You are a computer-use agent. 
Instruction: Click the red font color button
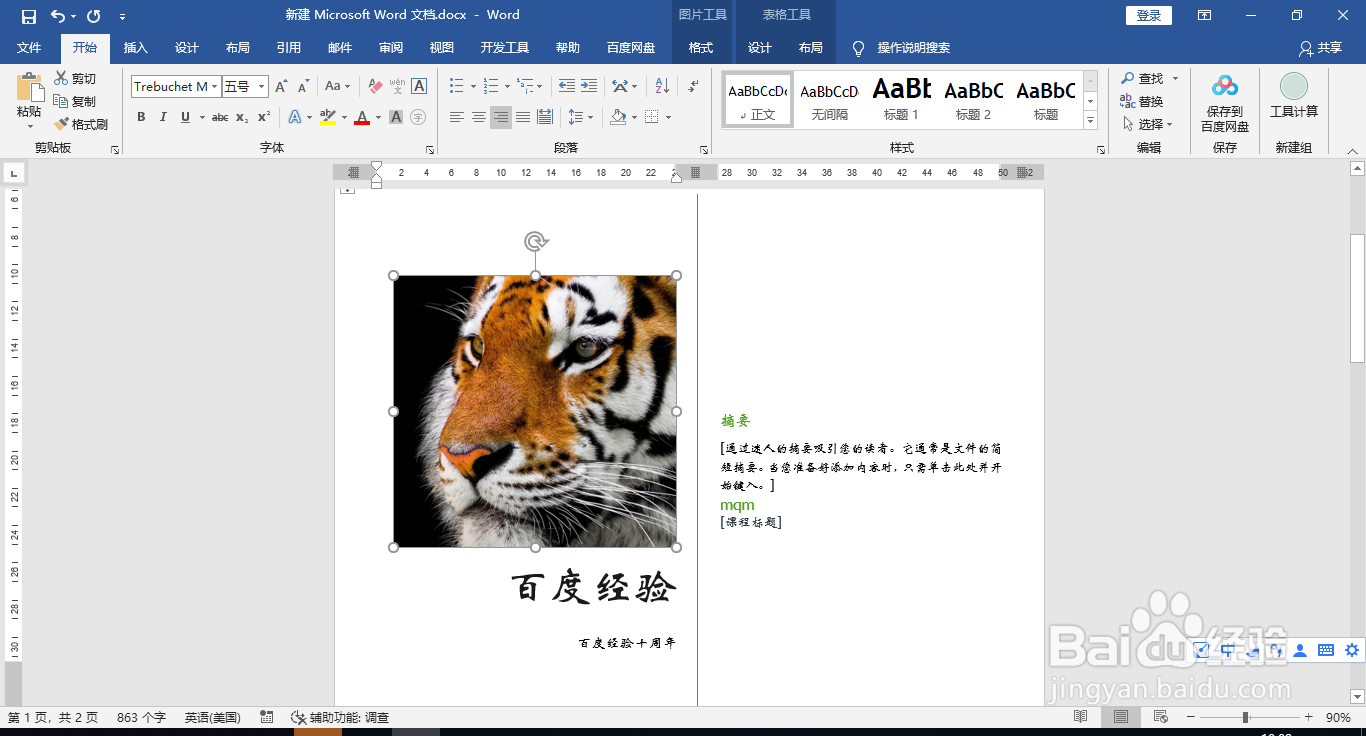click(x=361, y=117)
